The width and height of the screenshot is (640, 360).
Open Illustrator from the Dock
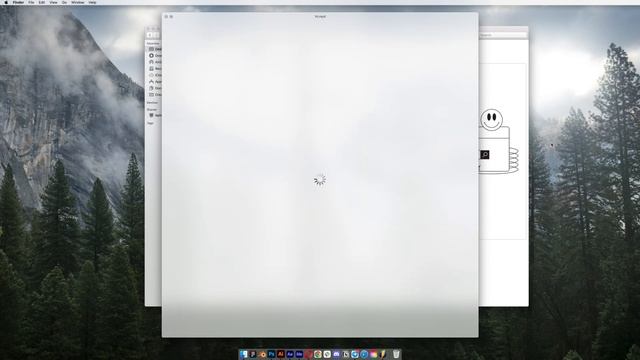pyautogui.click(x=281, y=354)
